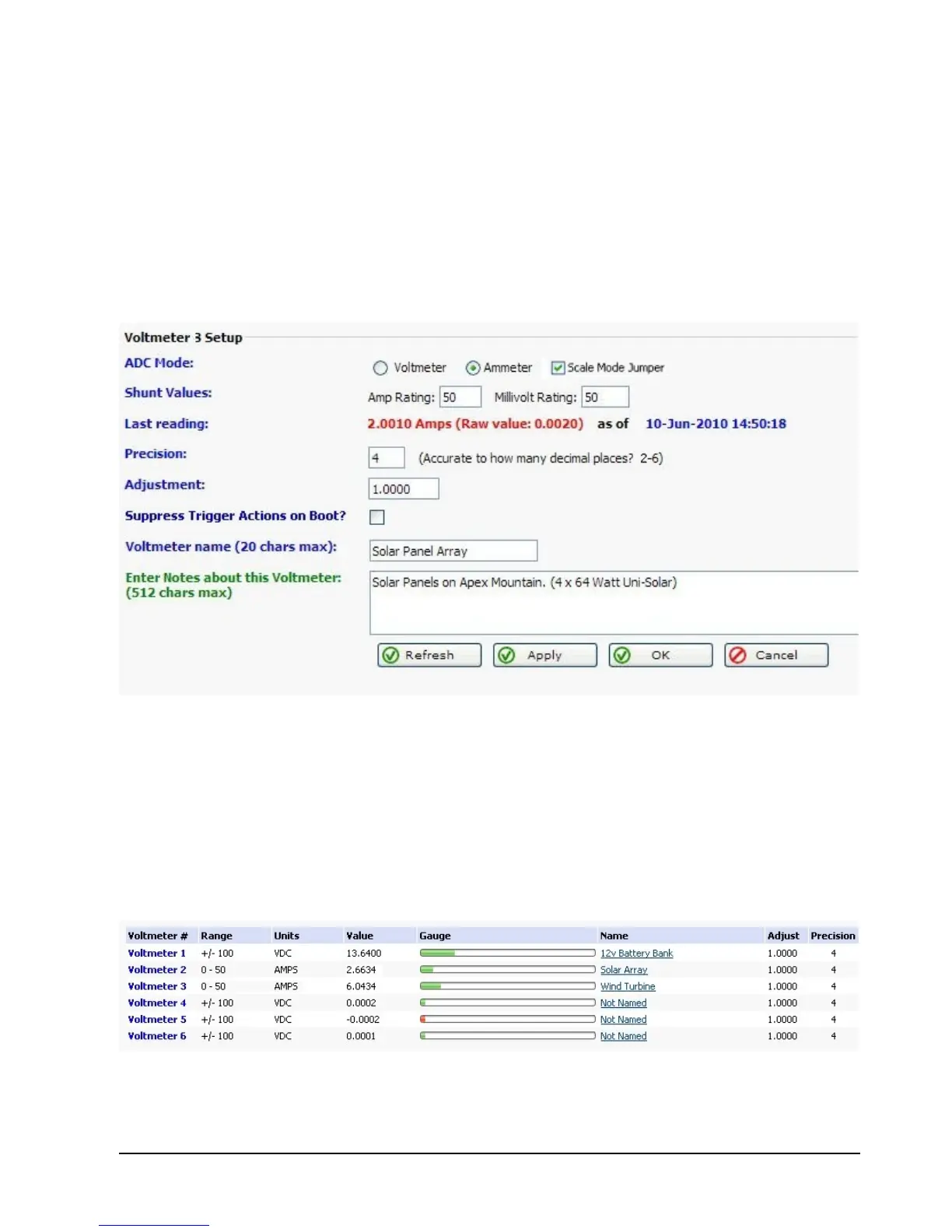
Task: Click the value 2.6634
Action: 361,970
